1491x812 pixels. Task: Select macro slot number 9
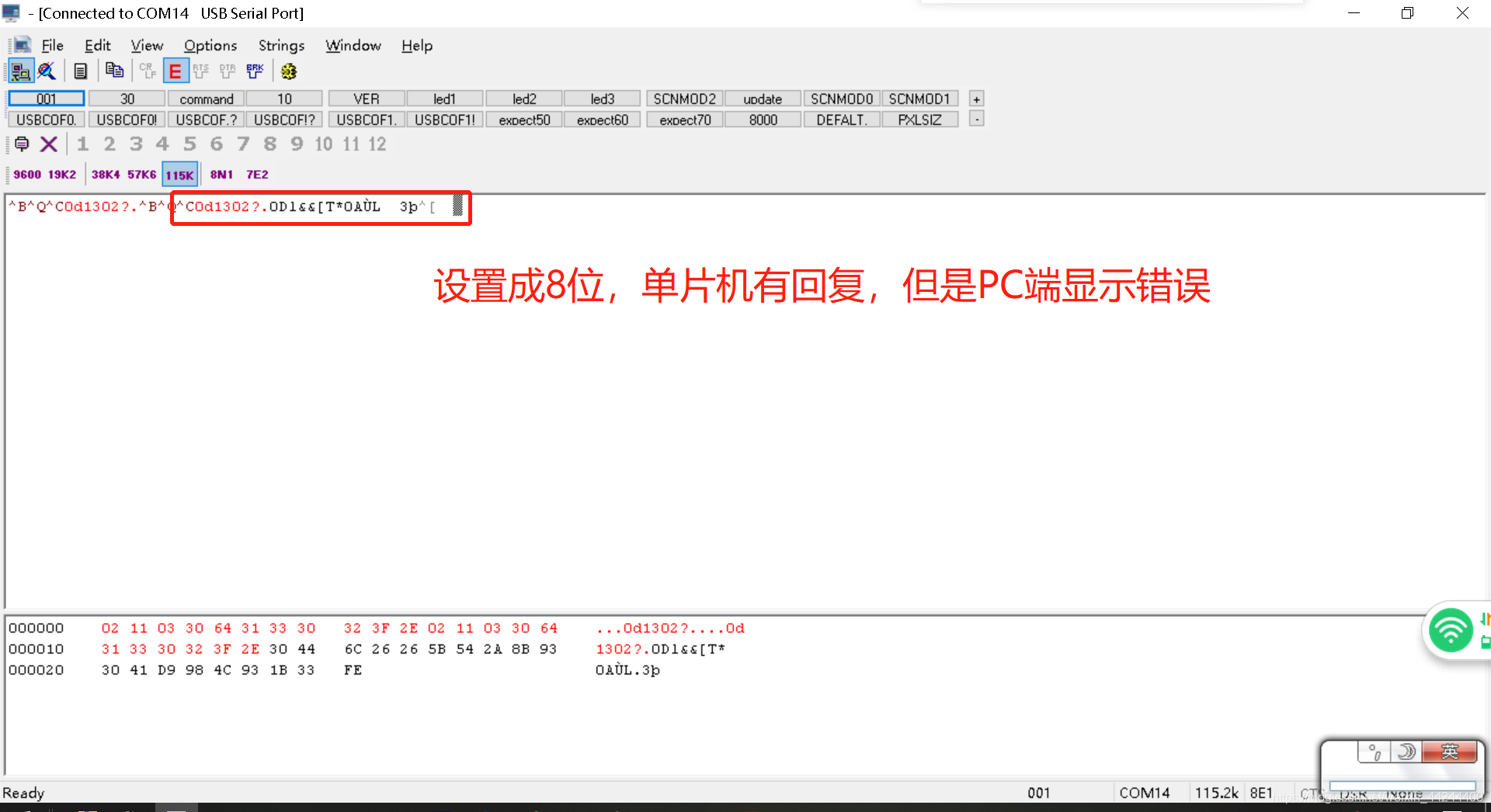297,144
